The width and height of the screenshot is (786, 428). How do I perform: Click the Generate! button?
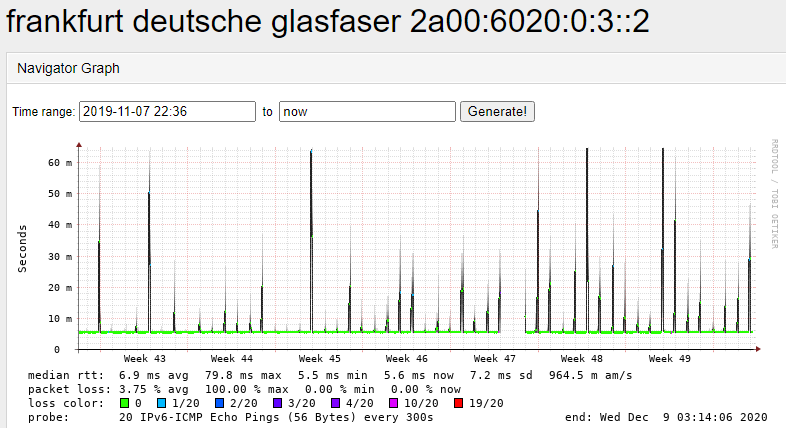point(497,111)
